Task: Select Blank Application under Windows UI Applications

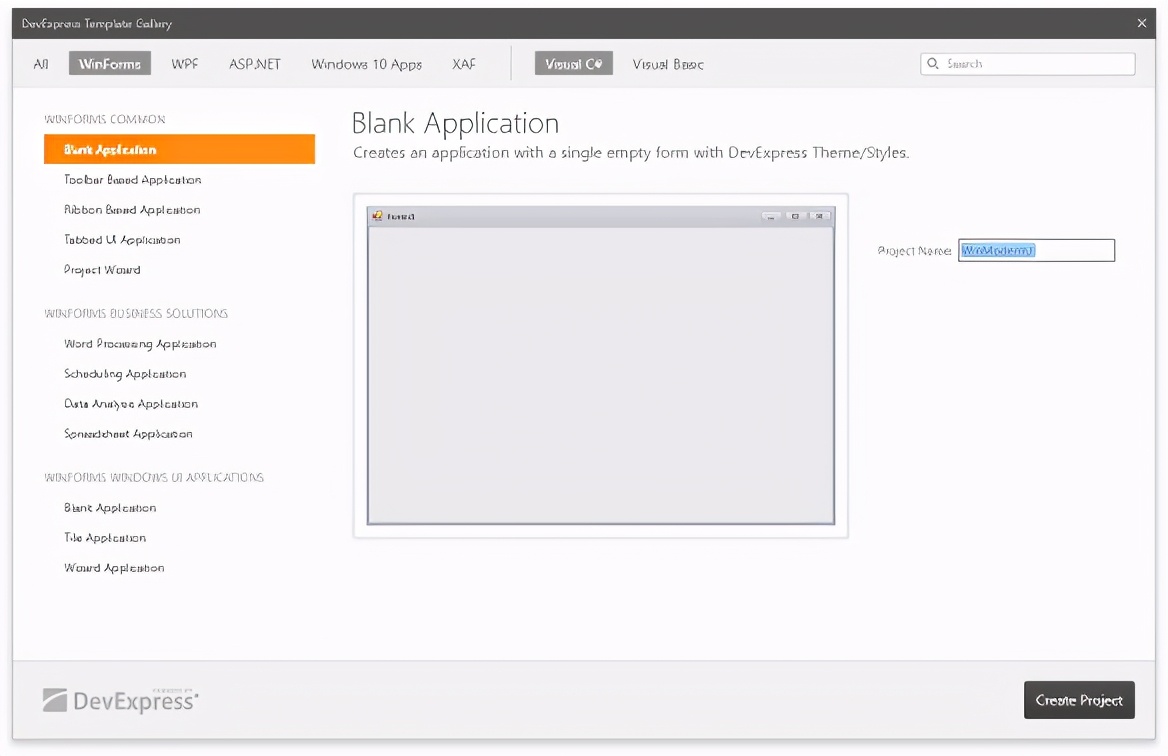Action: click(x=110, y=508)
